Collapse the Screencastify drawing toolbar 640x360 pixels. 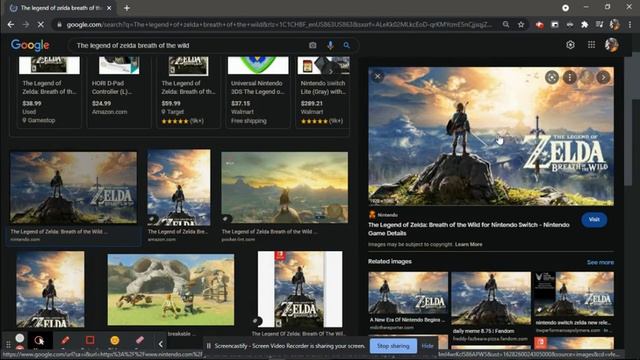tap(160, 344)
